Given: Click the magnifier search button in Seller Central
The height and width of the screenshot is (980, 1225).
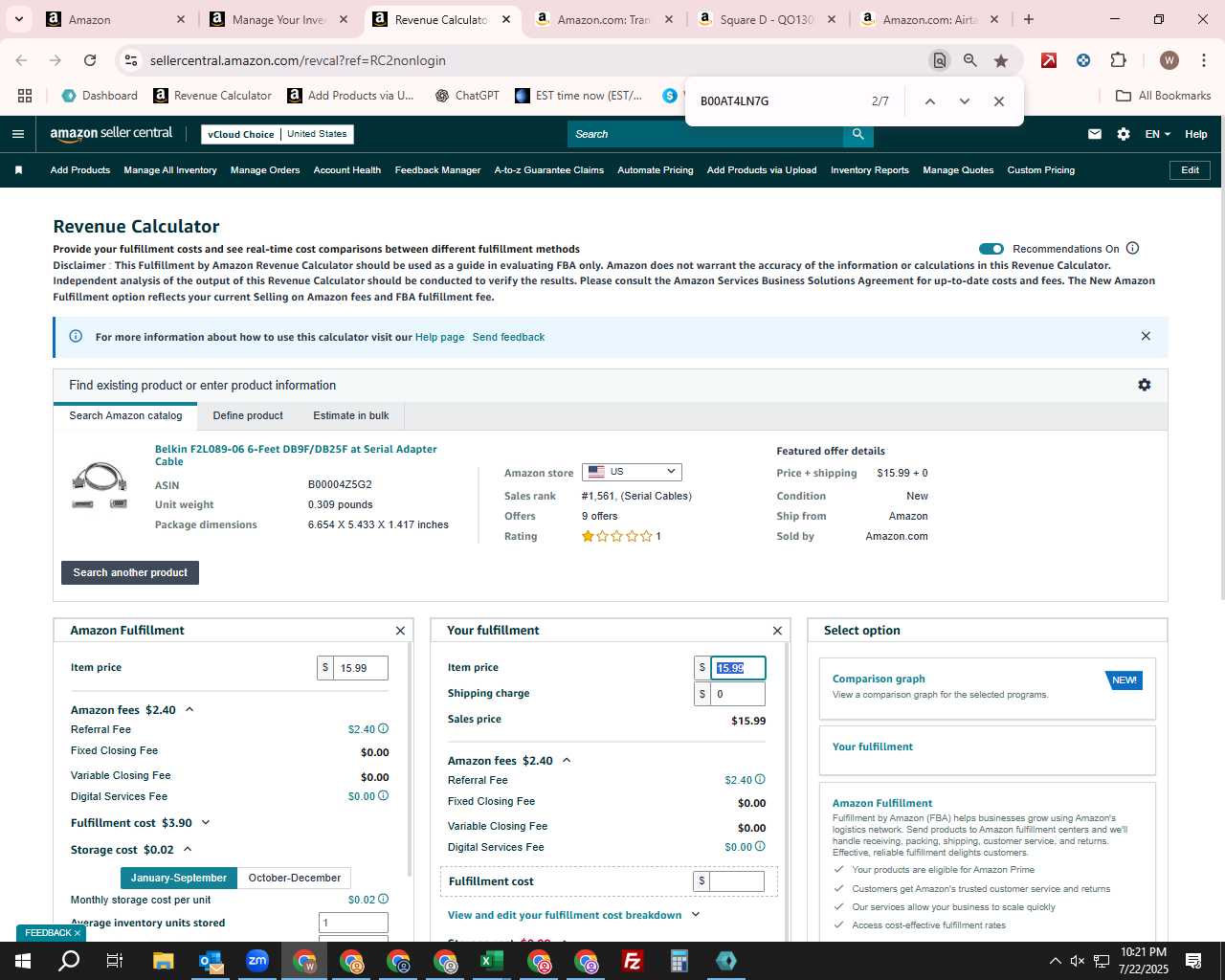Looking at the screenshot, I should 858,134.
